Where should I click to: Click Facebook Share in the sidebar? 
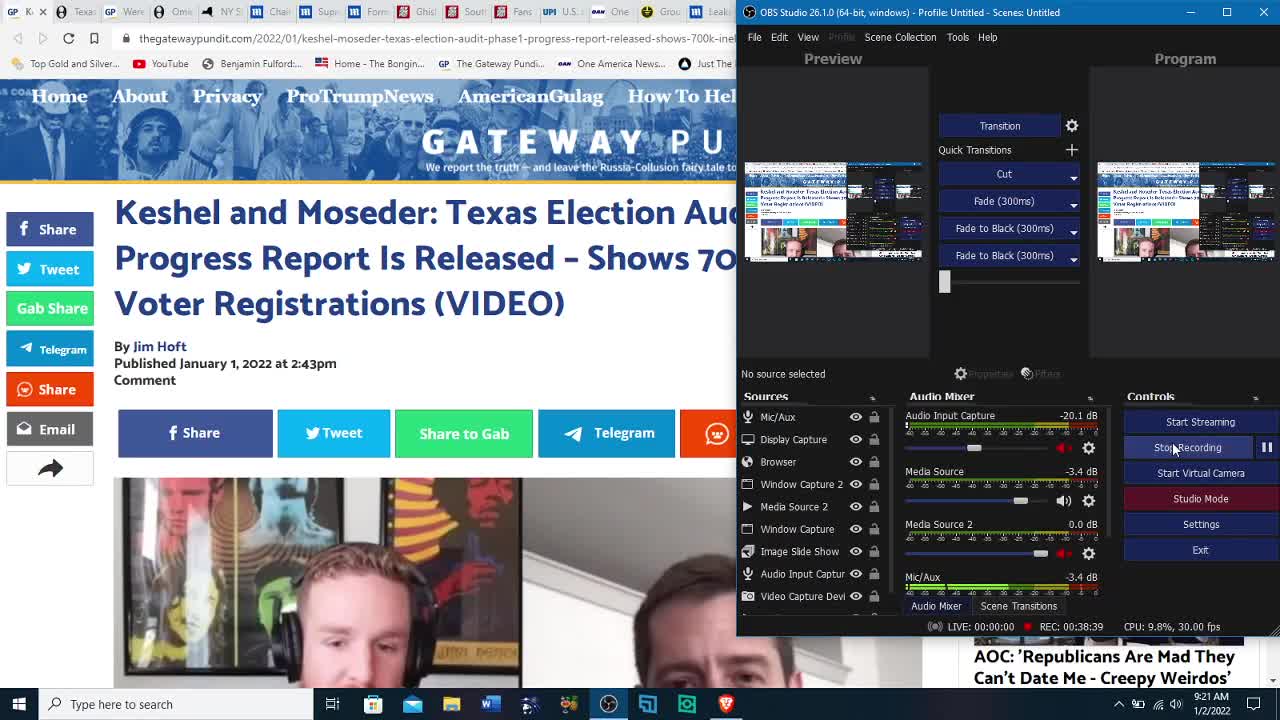point(50,229)
